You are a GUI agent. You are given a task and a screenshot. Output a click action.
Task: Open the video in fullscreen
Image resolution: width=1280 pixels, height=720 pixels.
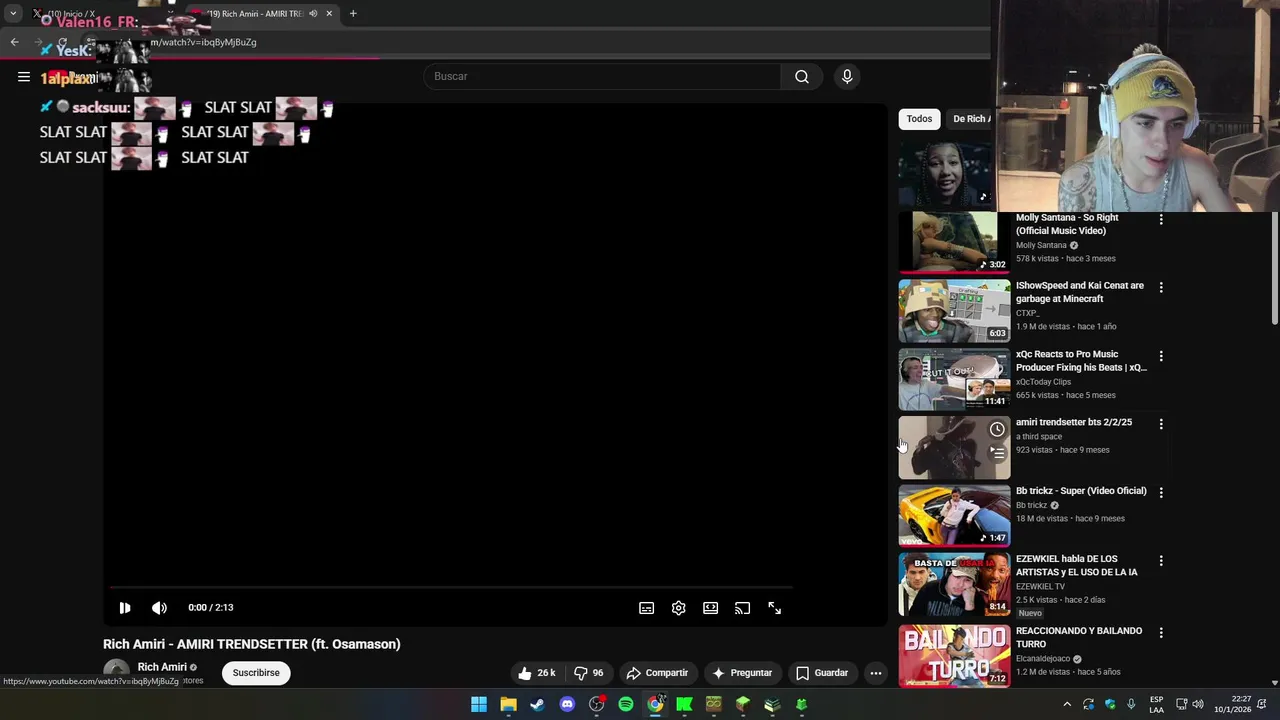774,608
